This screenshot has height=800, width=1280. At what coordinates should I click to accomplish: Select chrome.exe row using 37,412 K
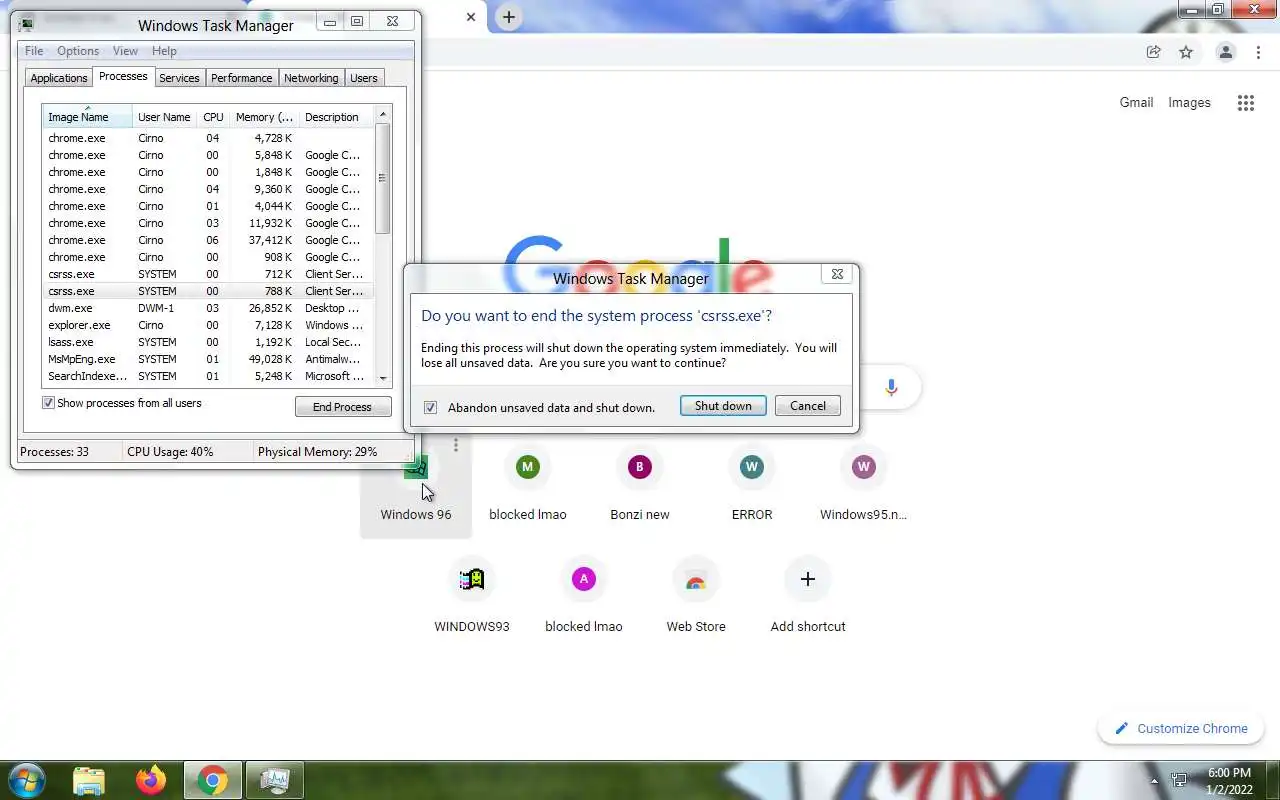click(208, 240)
